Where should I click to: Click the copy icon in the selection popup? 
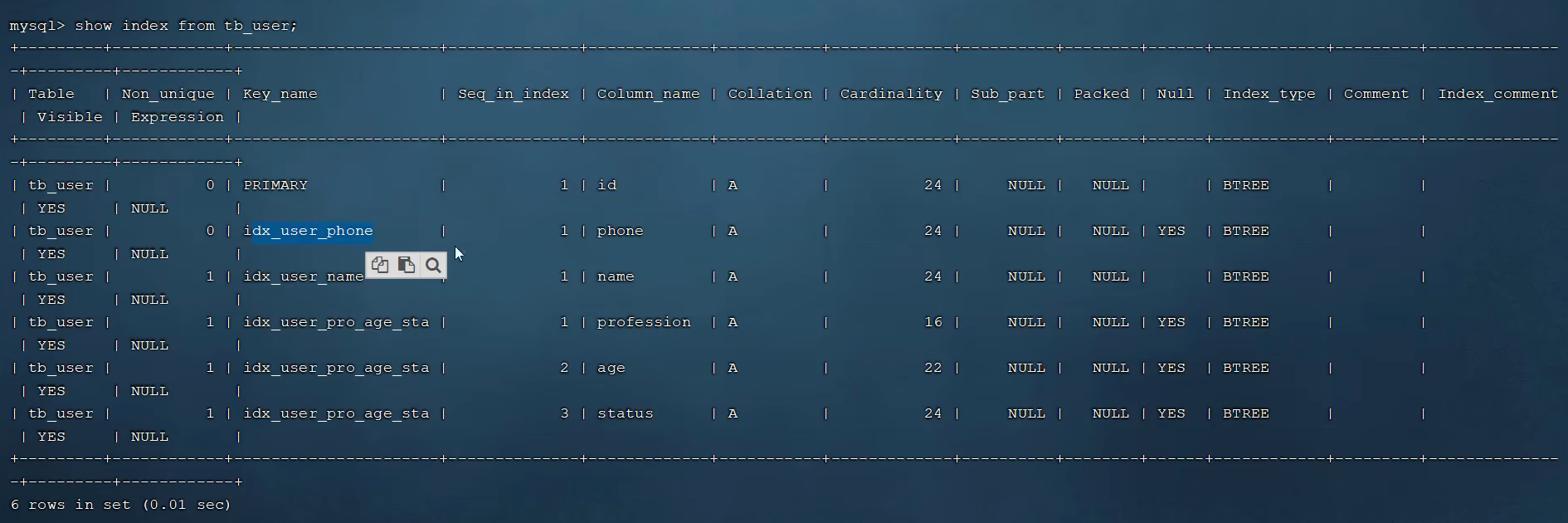coord(380,265)
